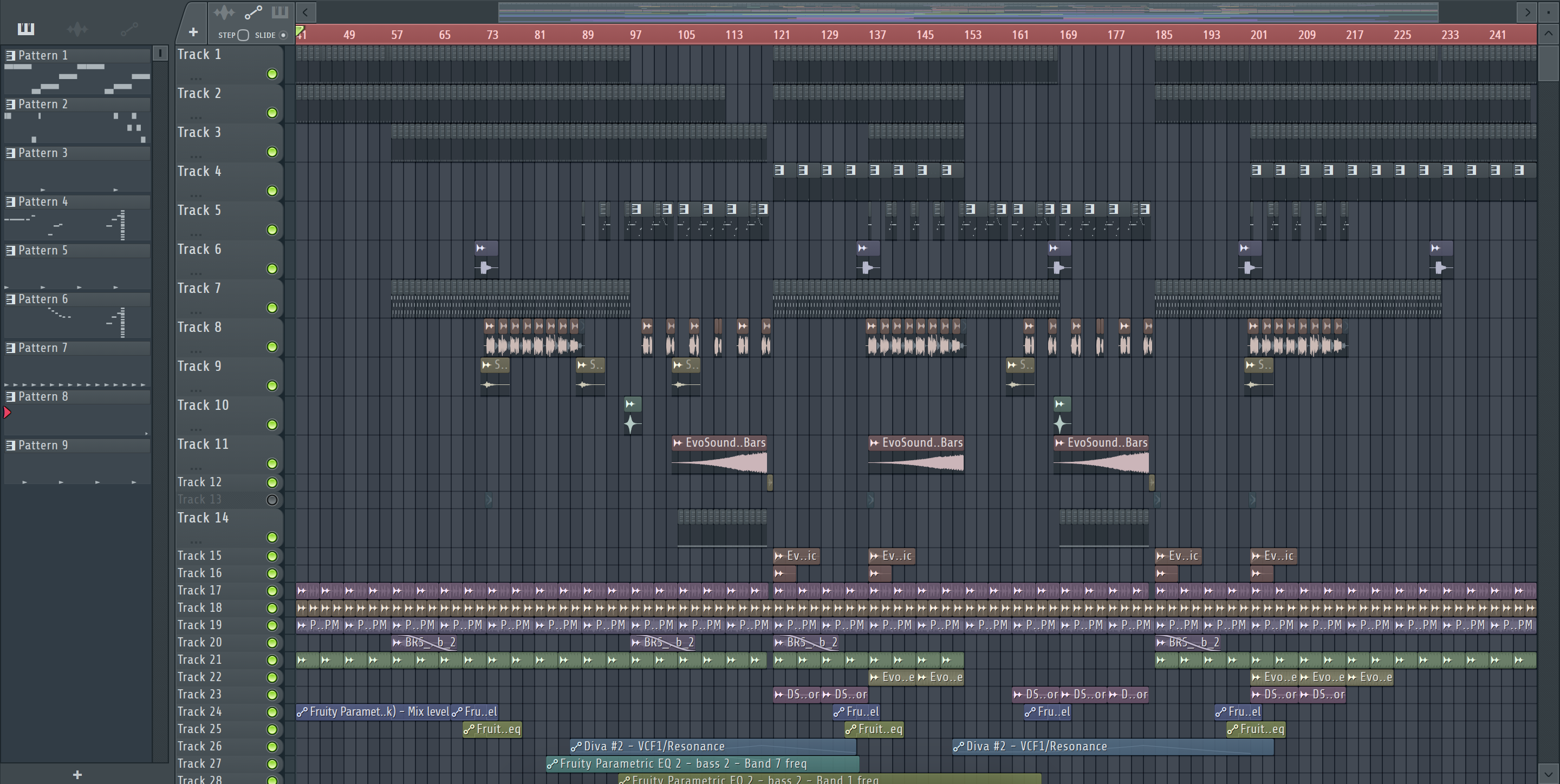Click the red play marker under Pattern 8
Screen dimensions: 1560x784
click(7, 413)
